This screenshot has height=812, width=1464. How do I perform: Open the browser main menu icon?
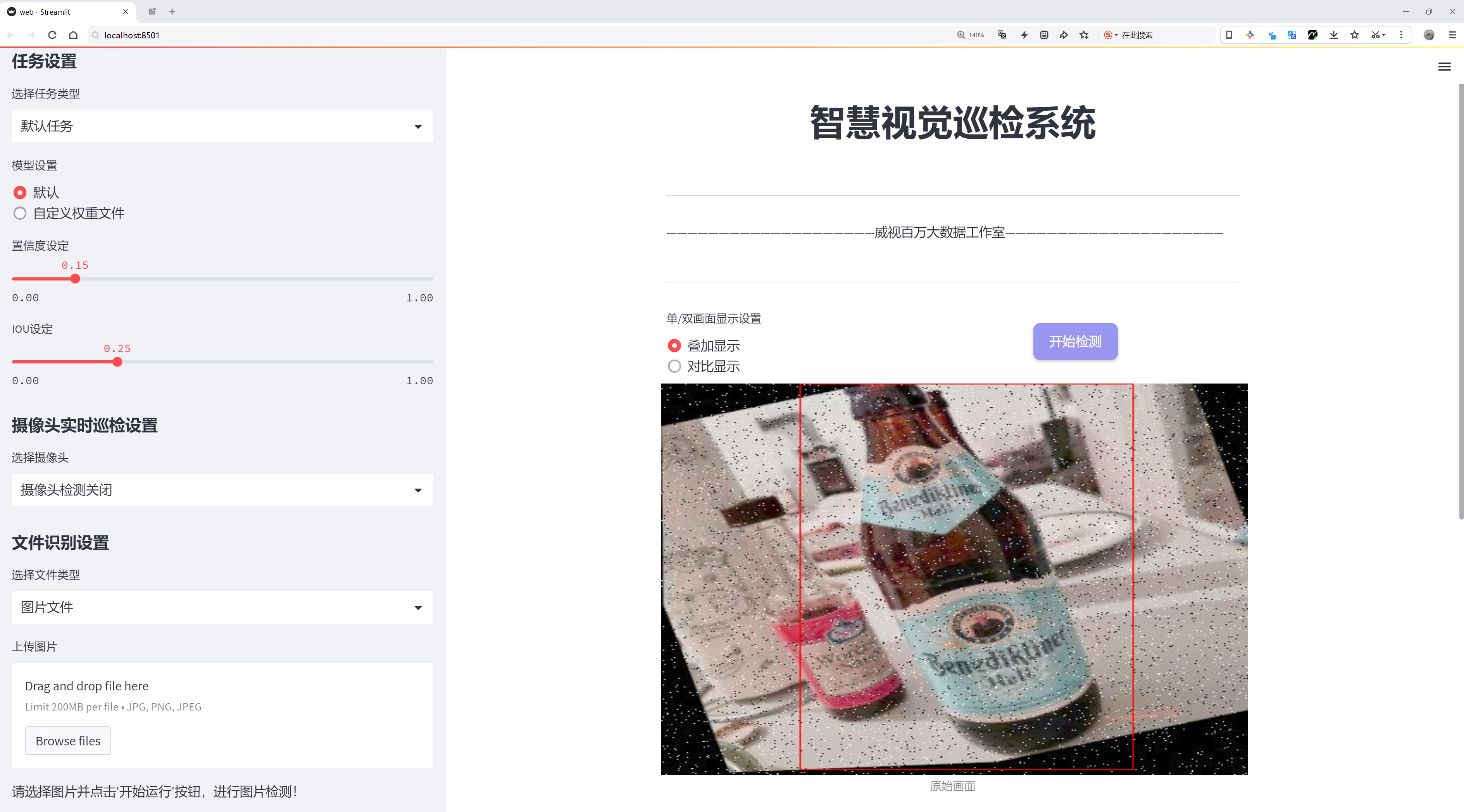pyautogui.click(x=1452, y=35)
